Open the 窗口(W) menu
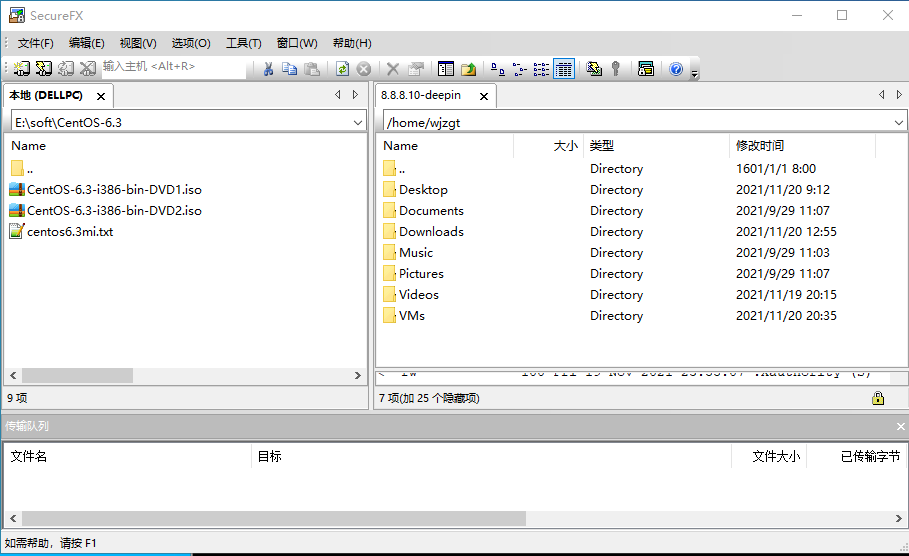Screen dimensions: 909x556 tap(297, 43)
